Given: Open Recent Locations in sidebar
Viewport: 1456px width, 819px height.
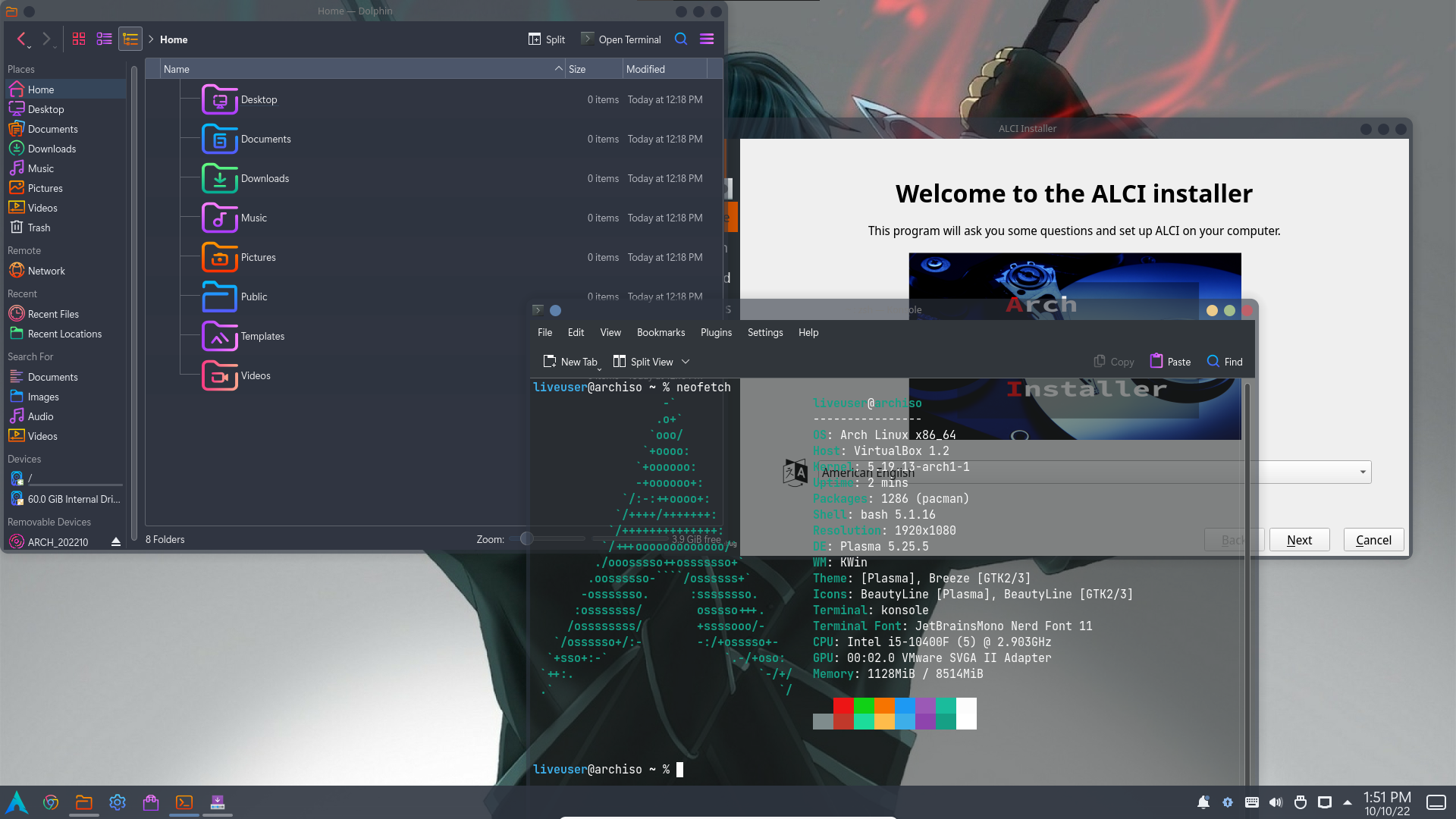Looking at the screenshot, I should coord(66,334).
